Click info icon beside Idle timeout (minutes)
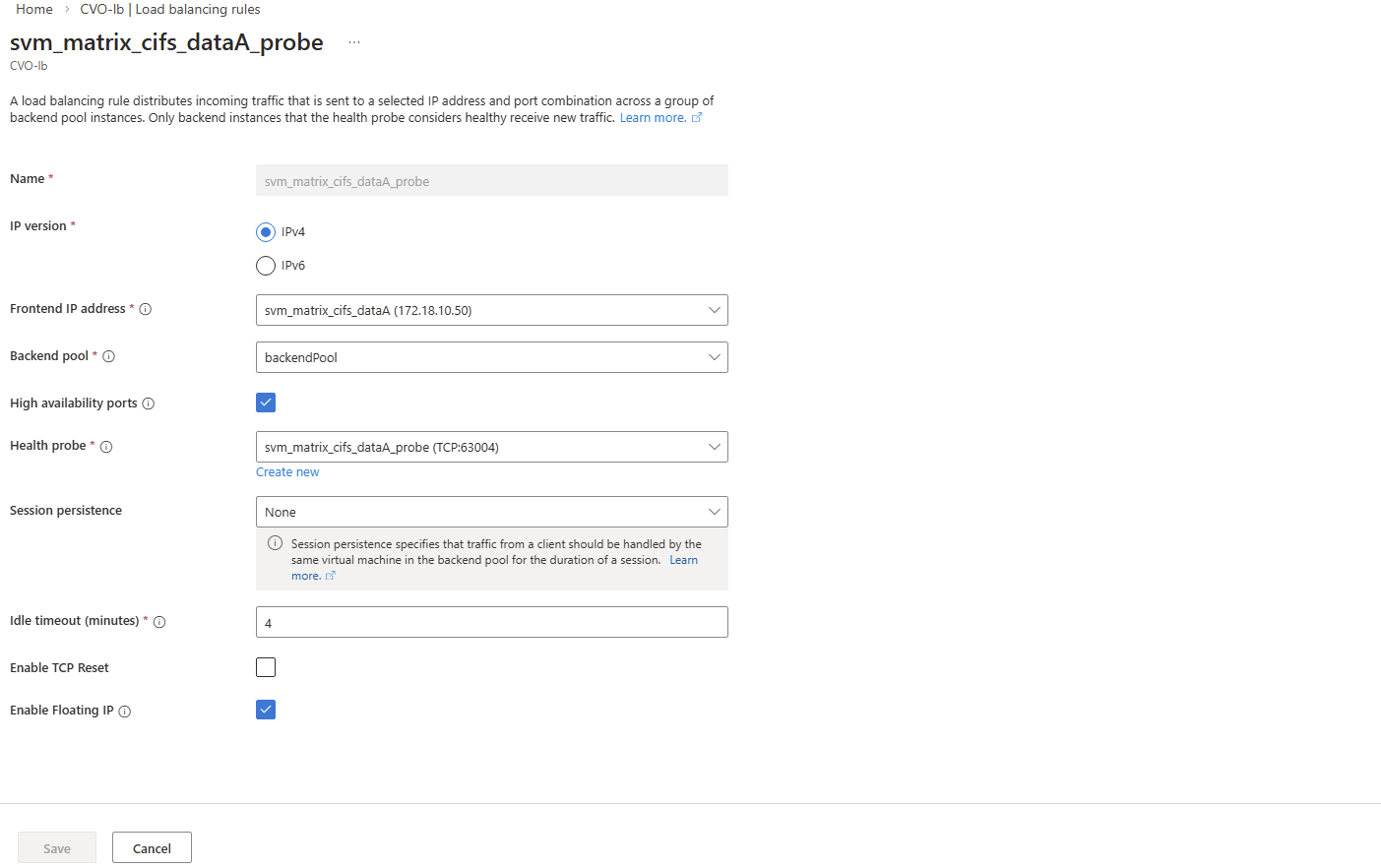 [159, 622]
